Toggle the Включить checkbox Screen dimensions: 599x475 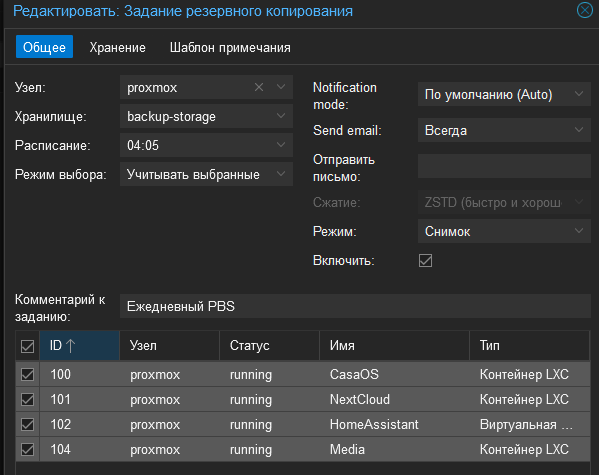point(425,261)
